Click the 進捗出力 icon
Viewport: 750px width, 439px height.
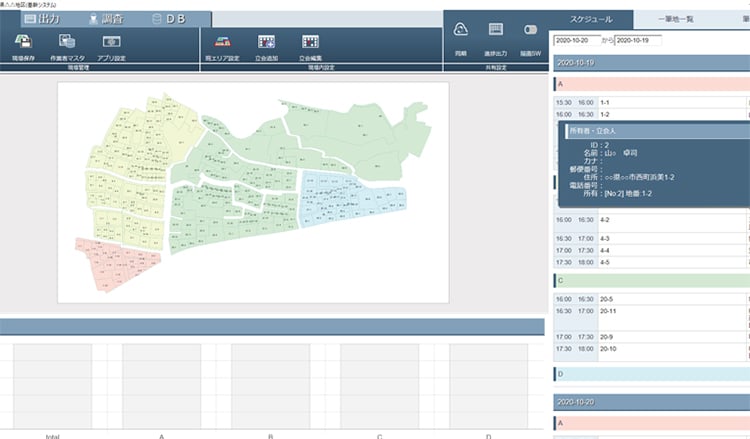(494, 31)
